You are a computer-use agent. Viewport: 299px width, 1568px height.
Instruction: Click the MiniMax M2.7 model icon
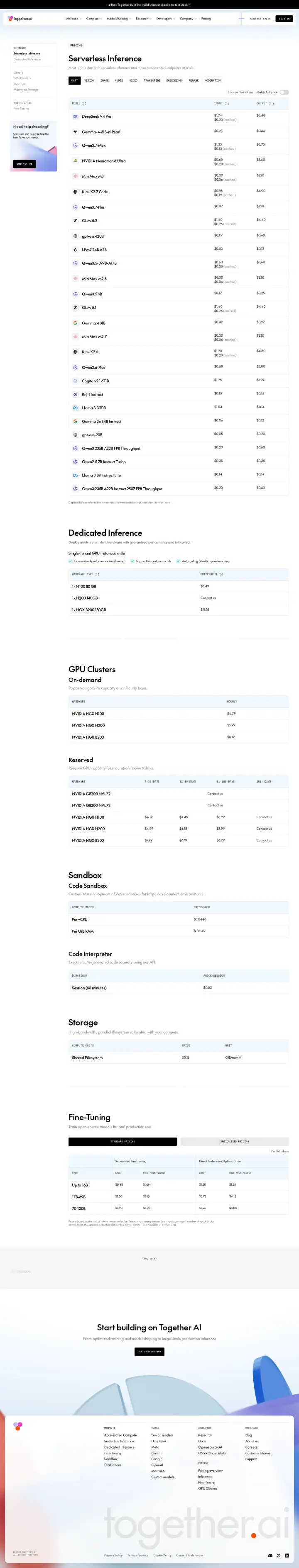(x=76, y=337)
